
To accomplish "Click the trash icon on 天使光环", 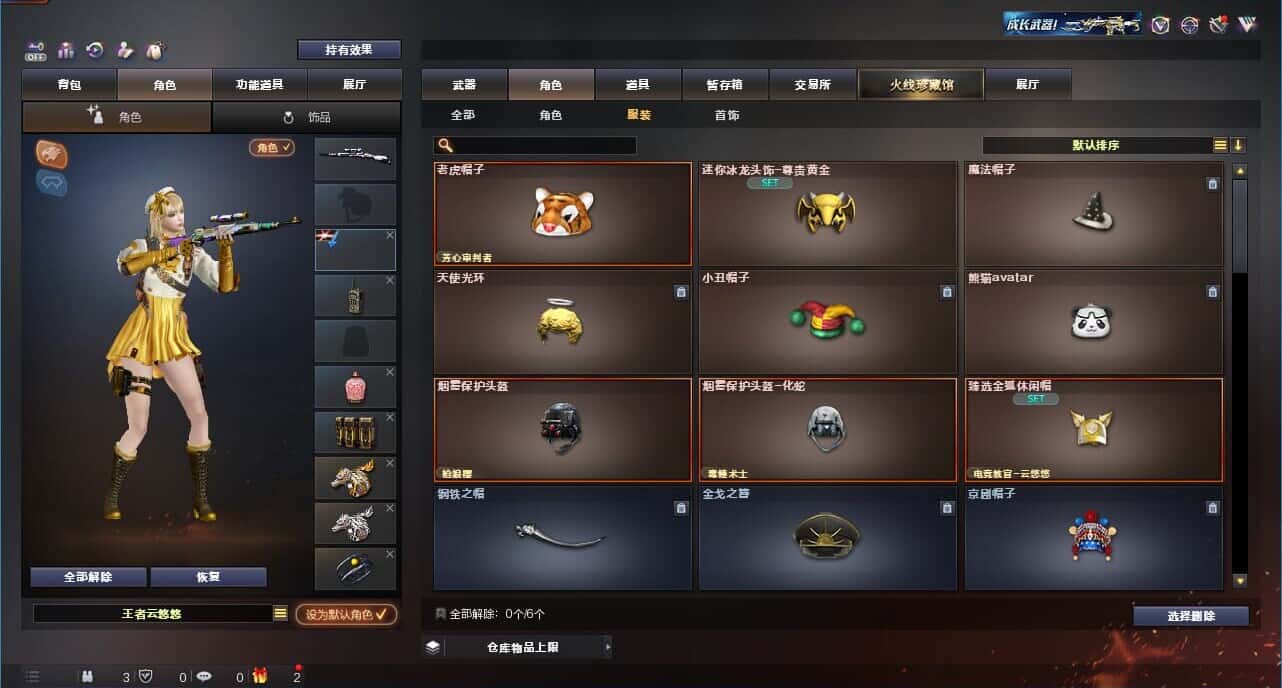I will click(681, 292).
